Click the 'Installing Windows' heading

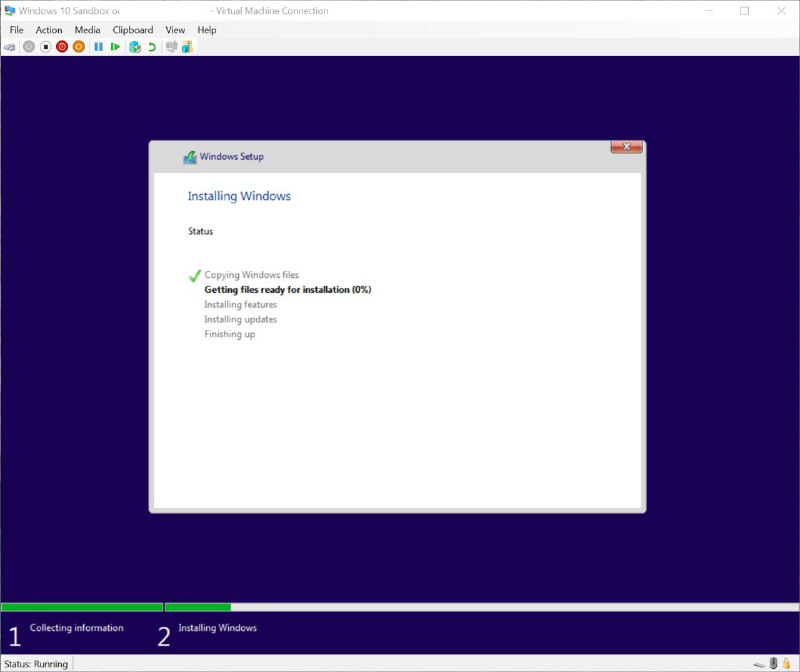click(x=239, y=196)
